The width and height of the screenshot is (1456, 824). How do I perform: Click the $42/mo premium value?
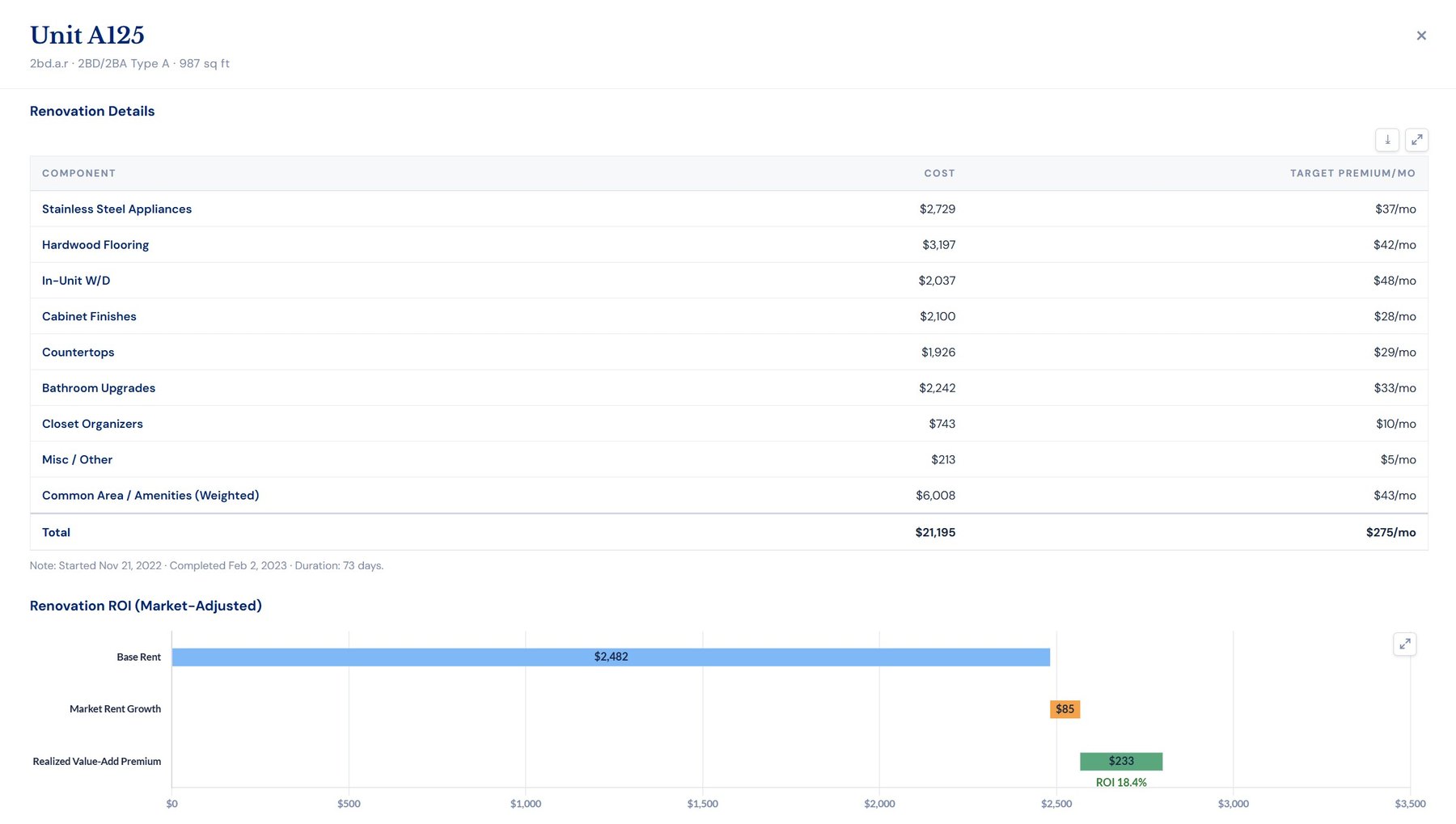tap(1395, 245)
